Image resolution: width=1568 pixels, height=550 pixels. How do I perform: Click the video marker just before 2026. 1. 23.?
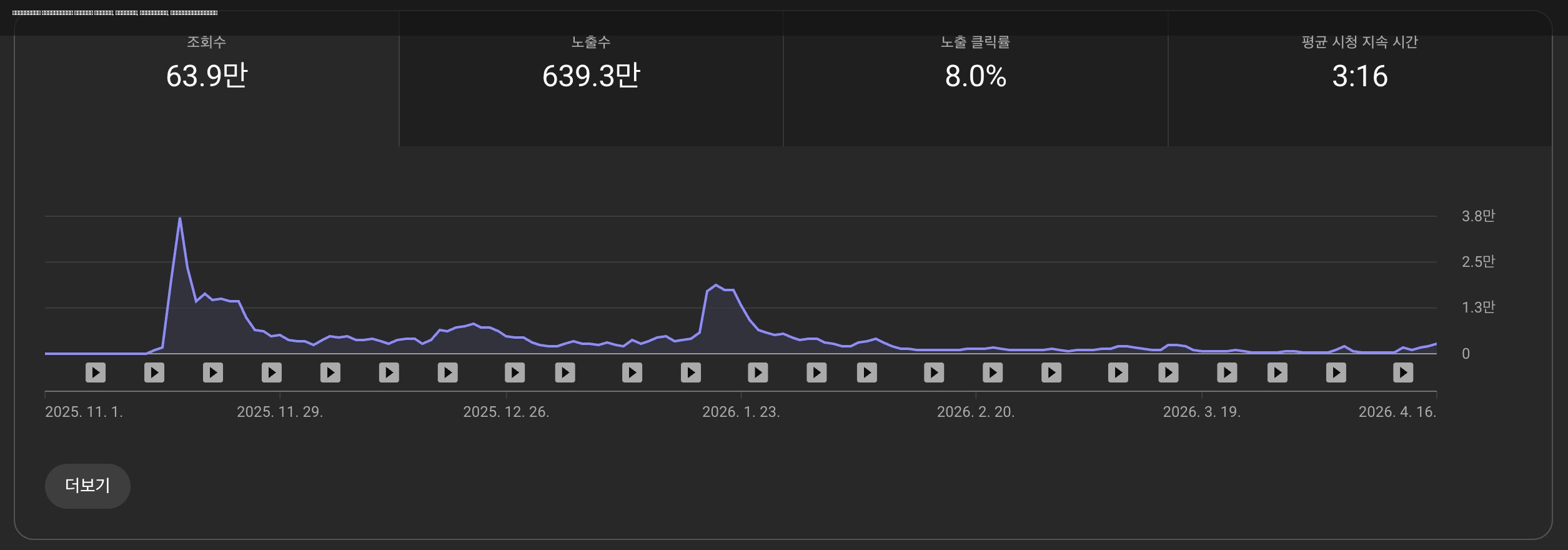691,373
